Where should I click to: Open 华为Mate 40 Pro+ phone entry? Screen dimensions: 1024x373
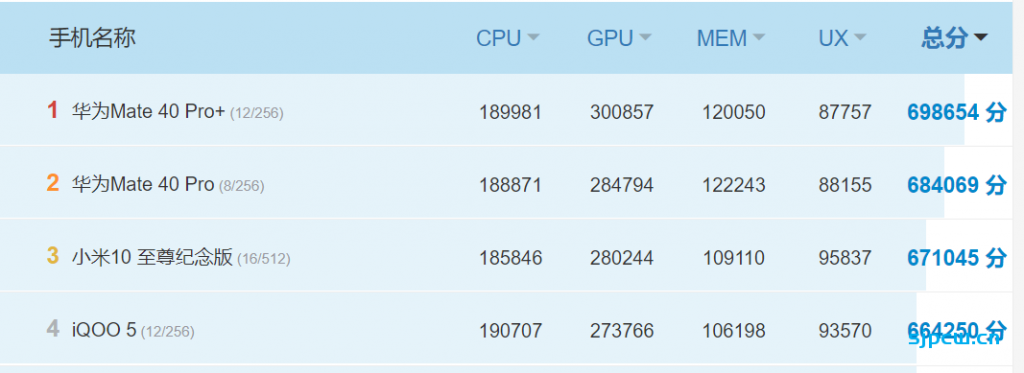point(148,112)
